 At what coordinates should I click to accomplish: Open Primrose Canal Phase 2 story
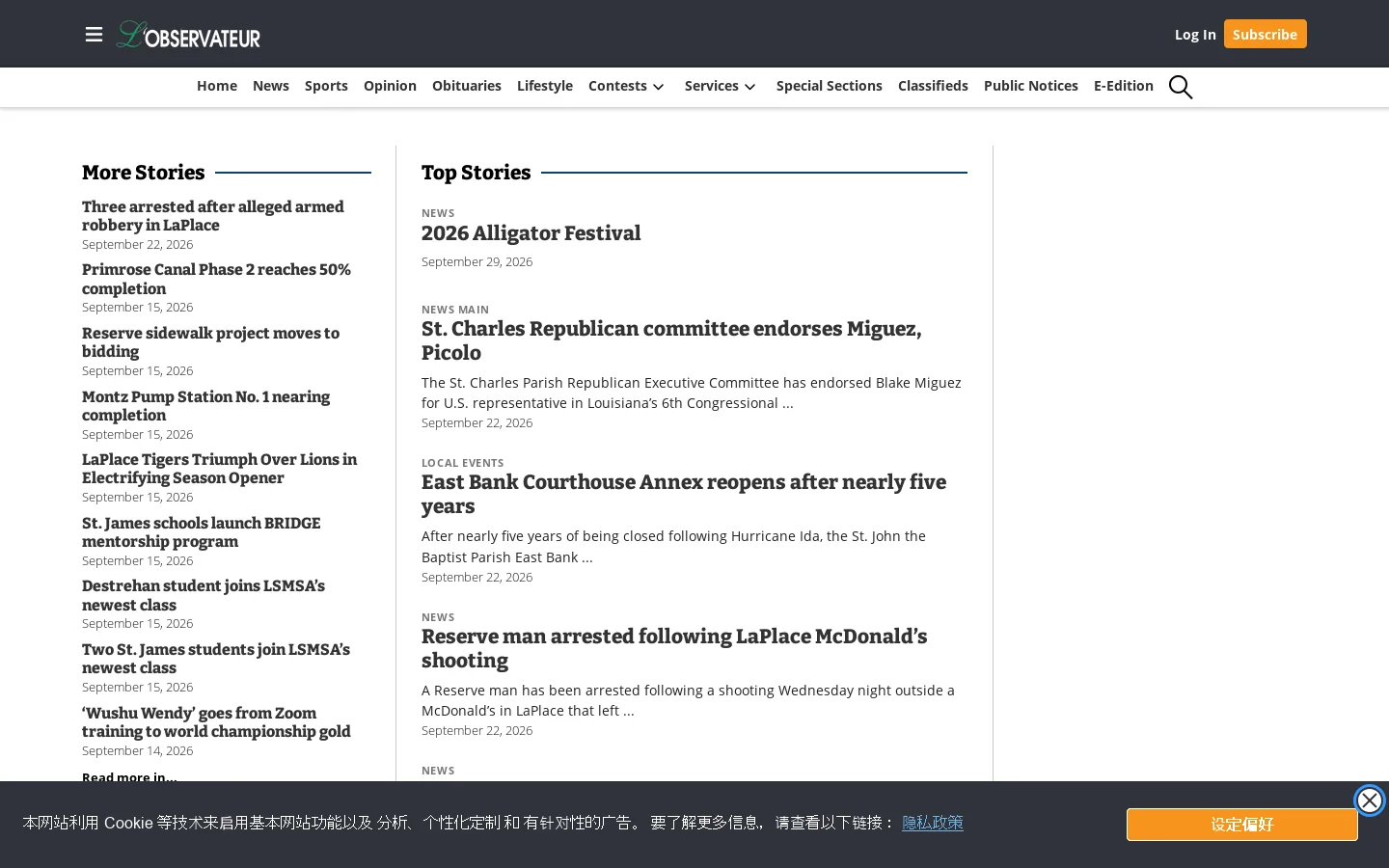click(x=216, y=279)
